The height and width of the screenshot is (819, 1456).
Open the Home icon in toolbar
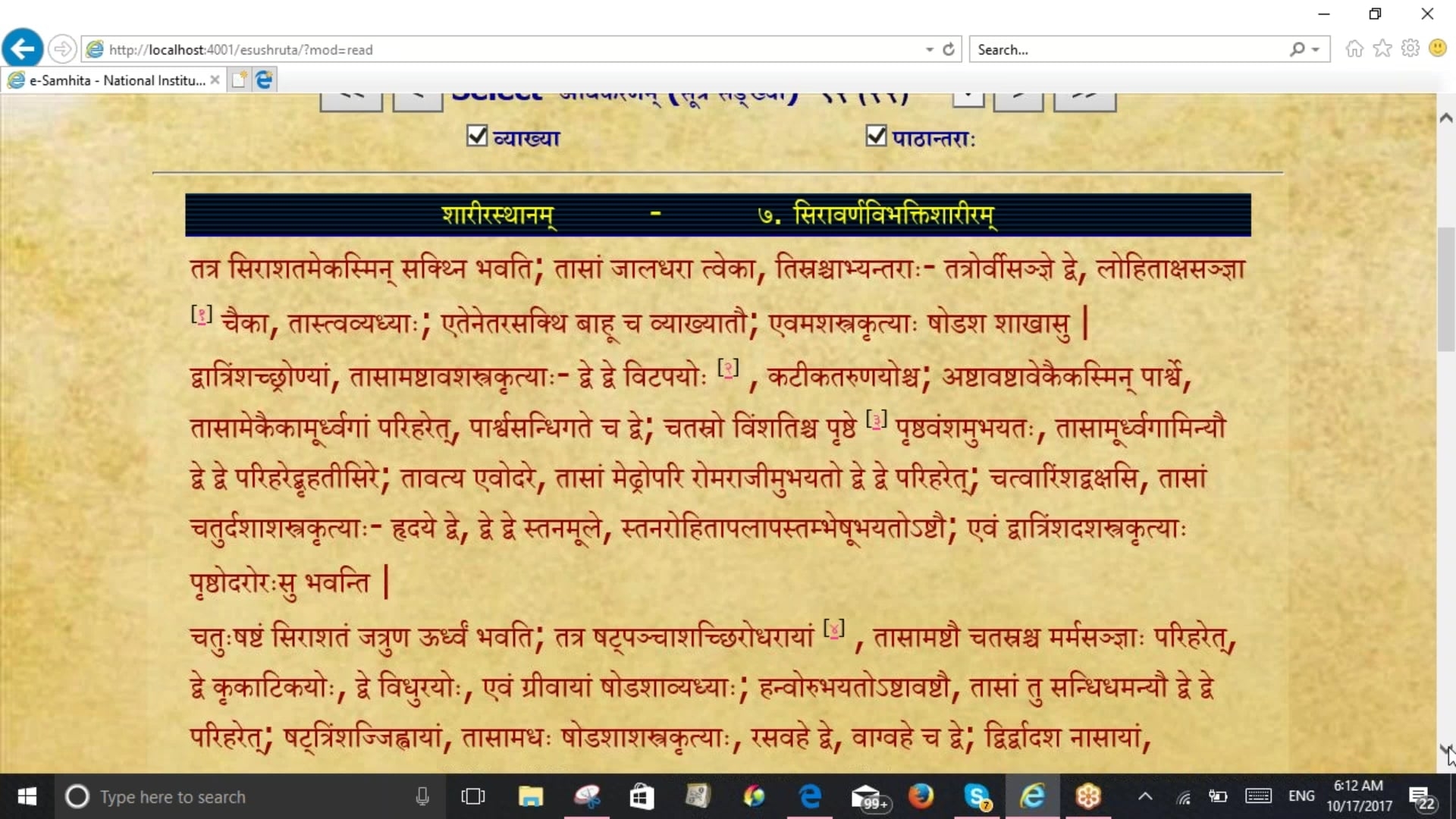tap(1354, 49)
